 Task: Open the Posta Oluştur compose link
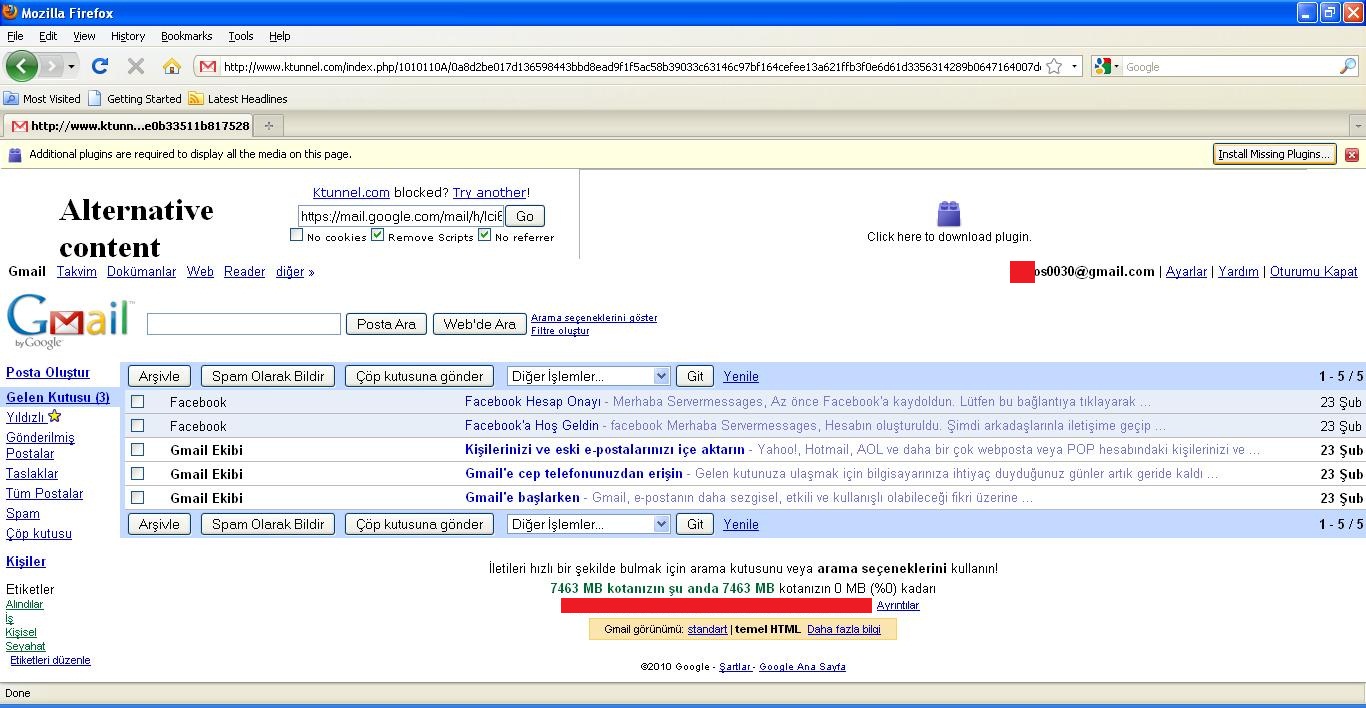[48, 373]
